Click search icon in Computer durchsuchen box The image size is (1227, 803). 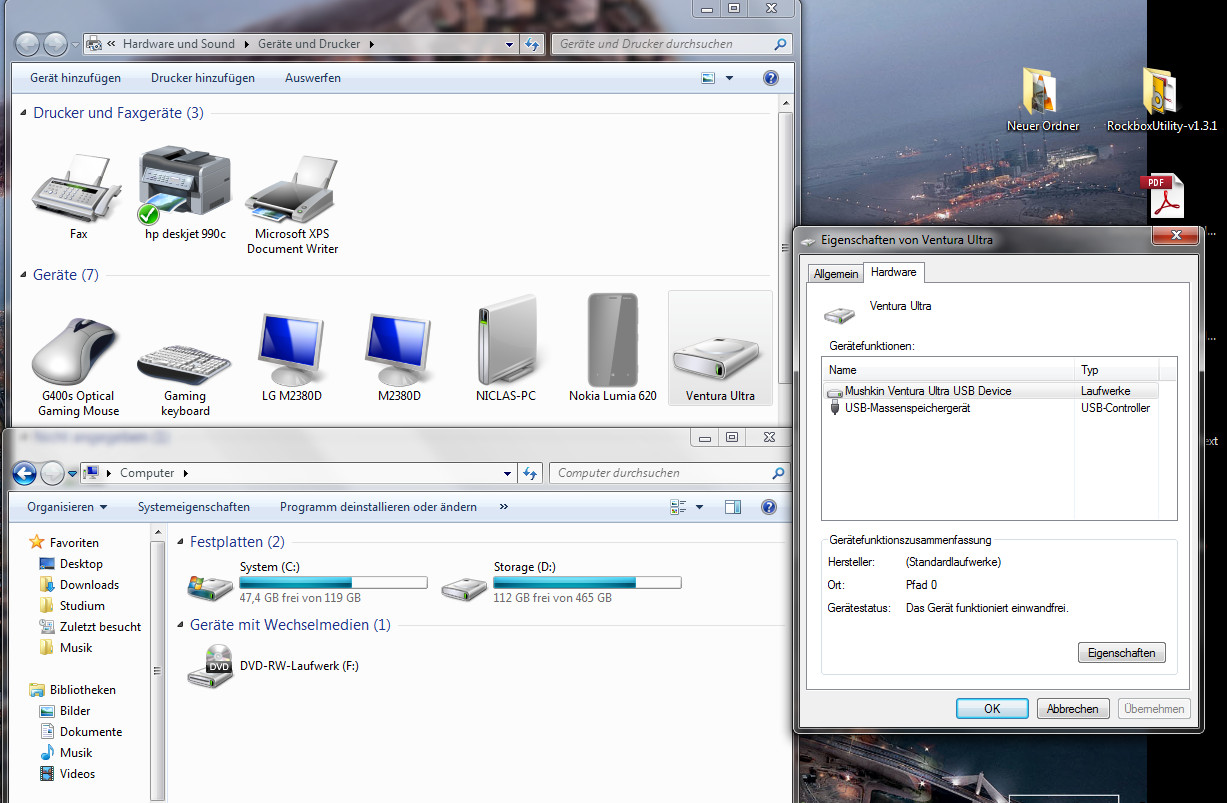coord(779,473)
